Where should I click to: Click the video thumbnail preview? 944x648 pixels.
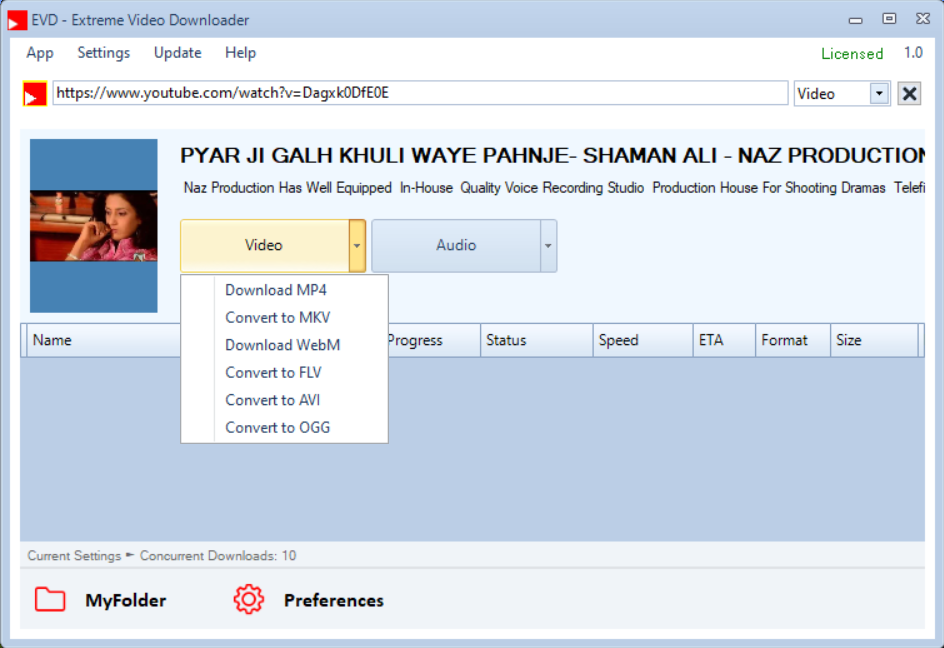point(94,226)
